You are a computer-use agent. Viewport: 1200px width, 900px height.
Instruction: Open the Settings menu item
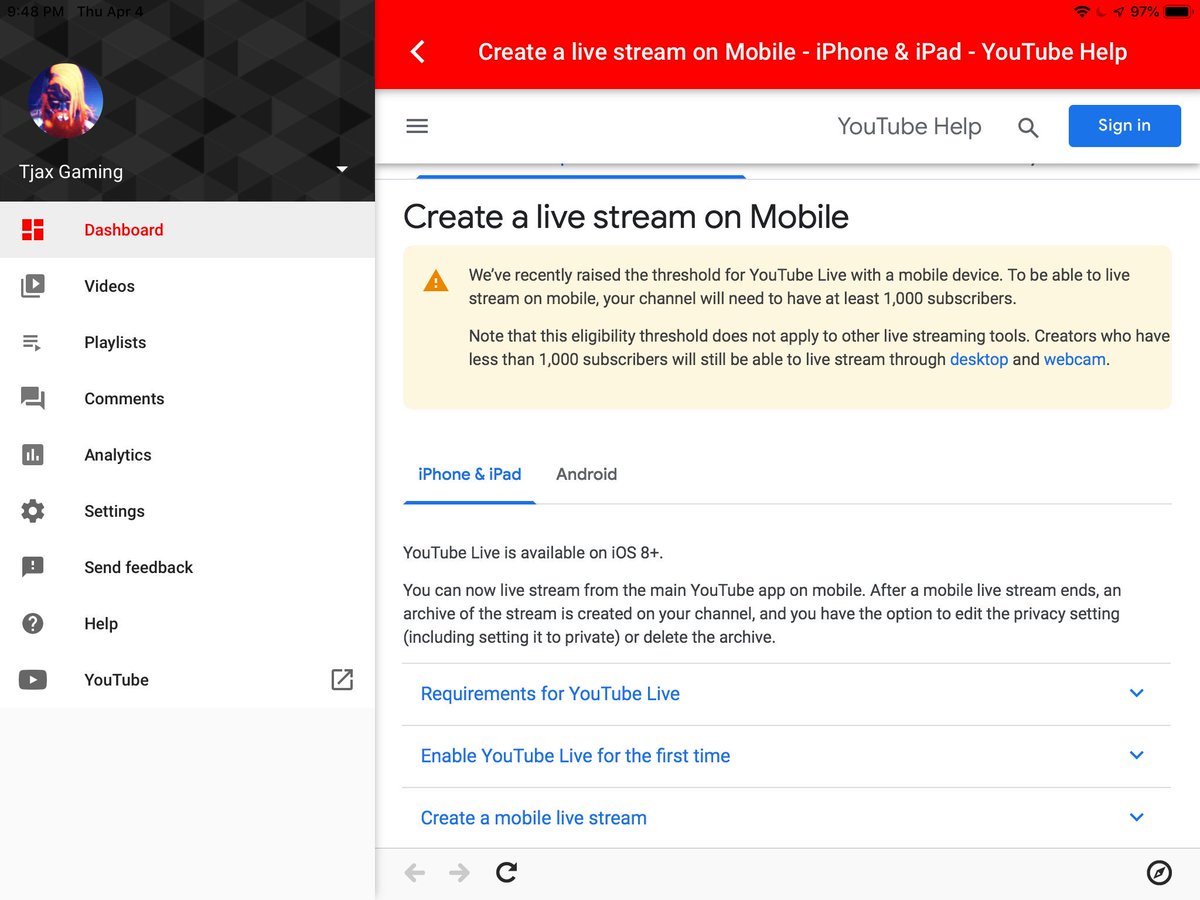(187, 511)
